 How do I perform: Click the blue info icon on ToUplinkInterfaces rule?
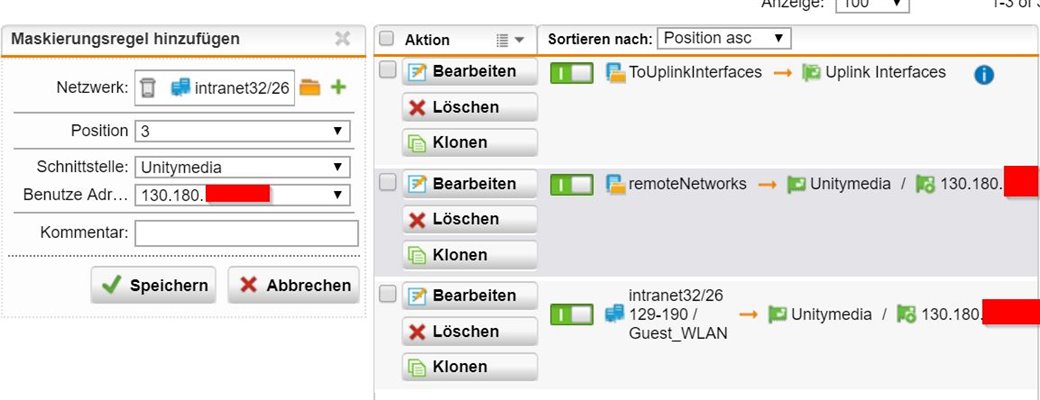pos(984,75)
